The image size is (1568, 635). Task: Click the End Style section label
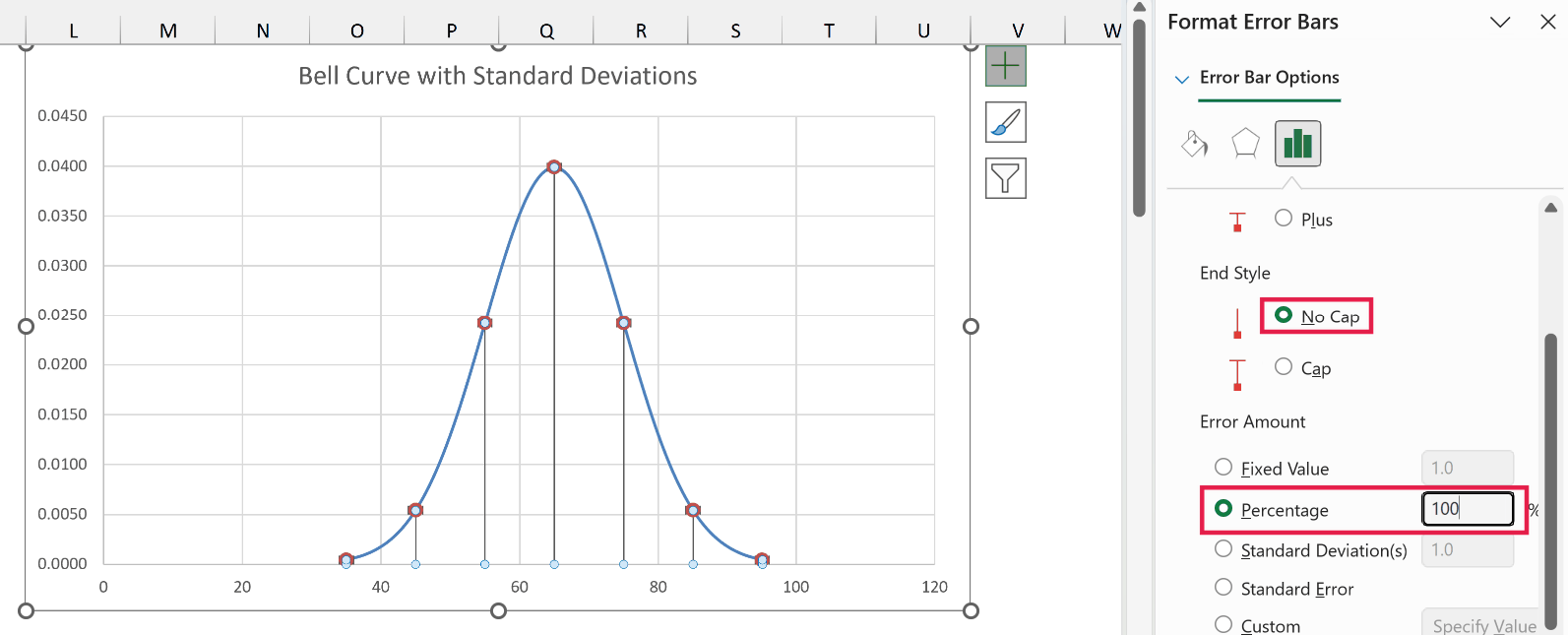[1234, 273]
